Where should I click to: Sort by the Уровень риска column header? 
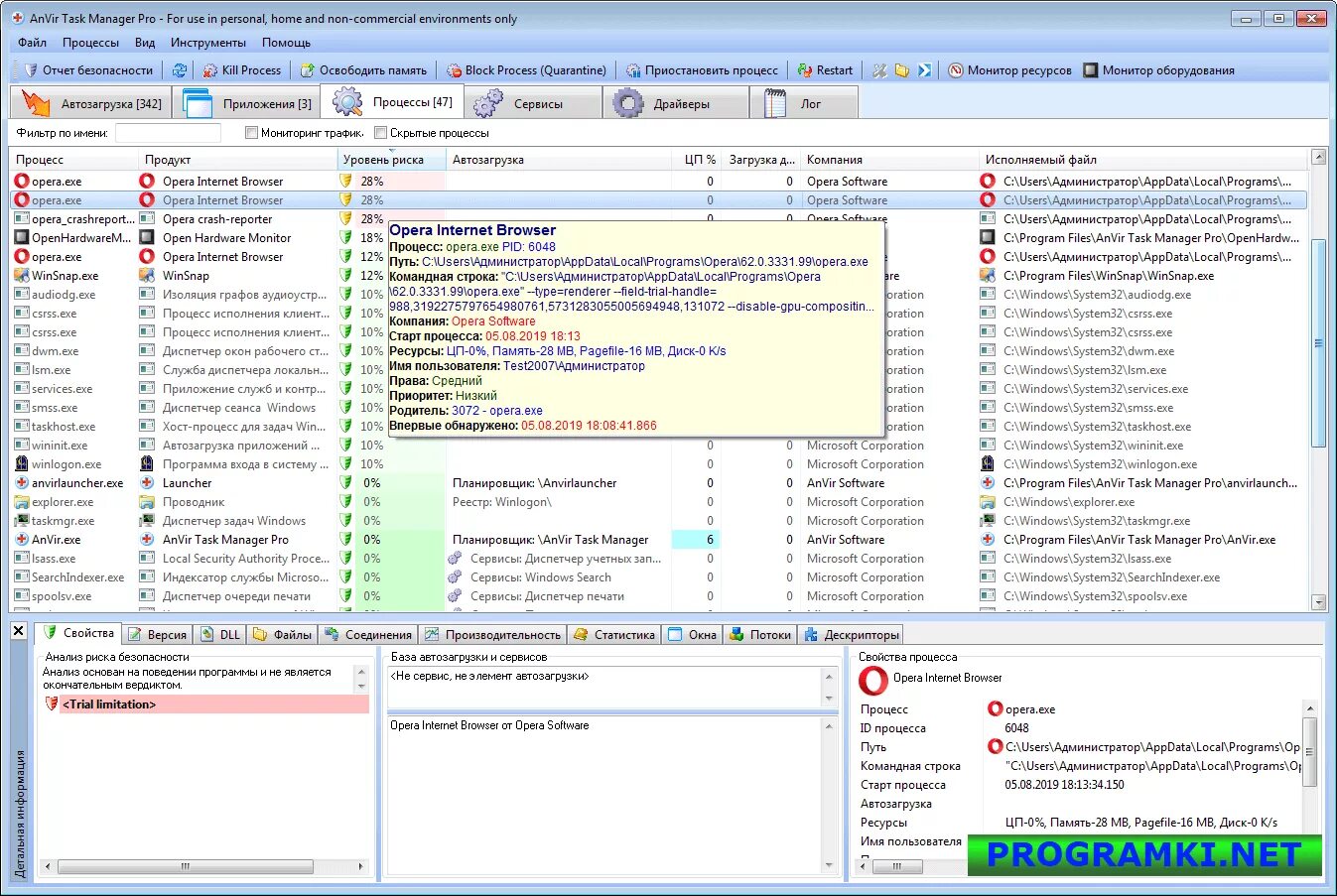391,160
